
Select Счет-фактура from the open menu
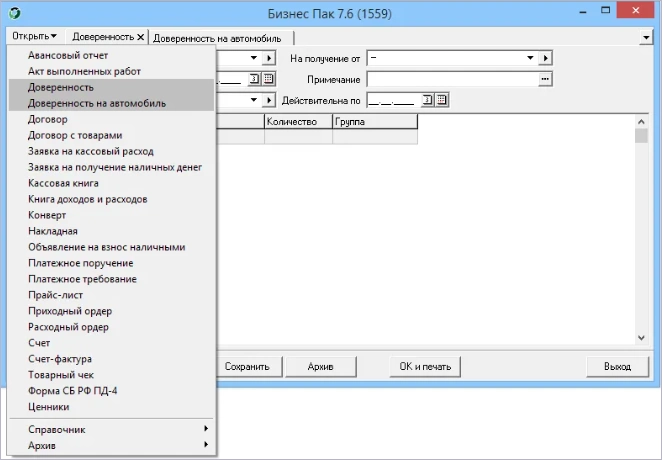tap(61, 359)
